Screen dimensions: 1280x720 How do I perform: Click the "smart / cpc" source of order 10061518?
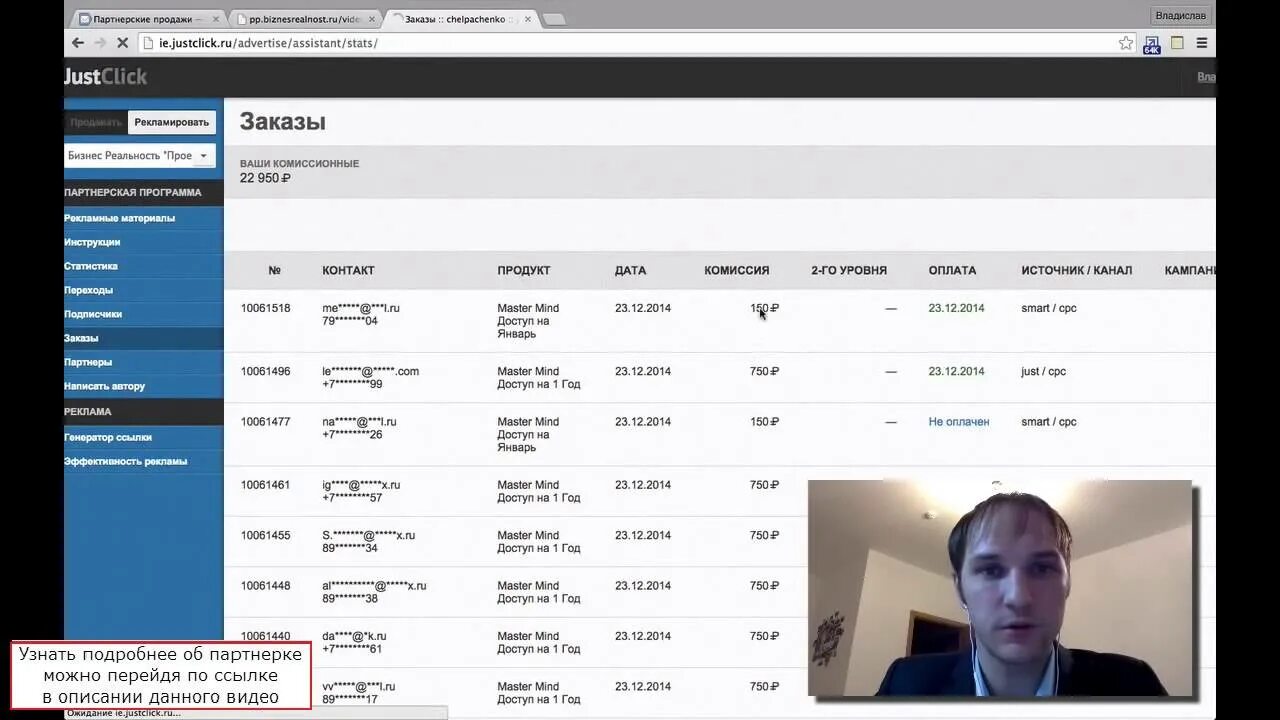pos(1049,308)
